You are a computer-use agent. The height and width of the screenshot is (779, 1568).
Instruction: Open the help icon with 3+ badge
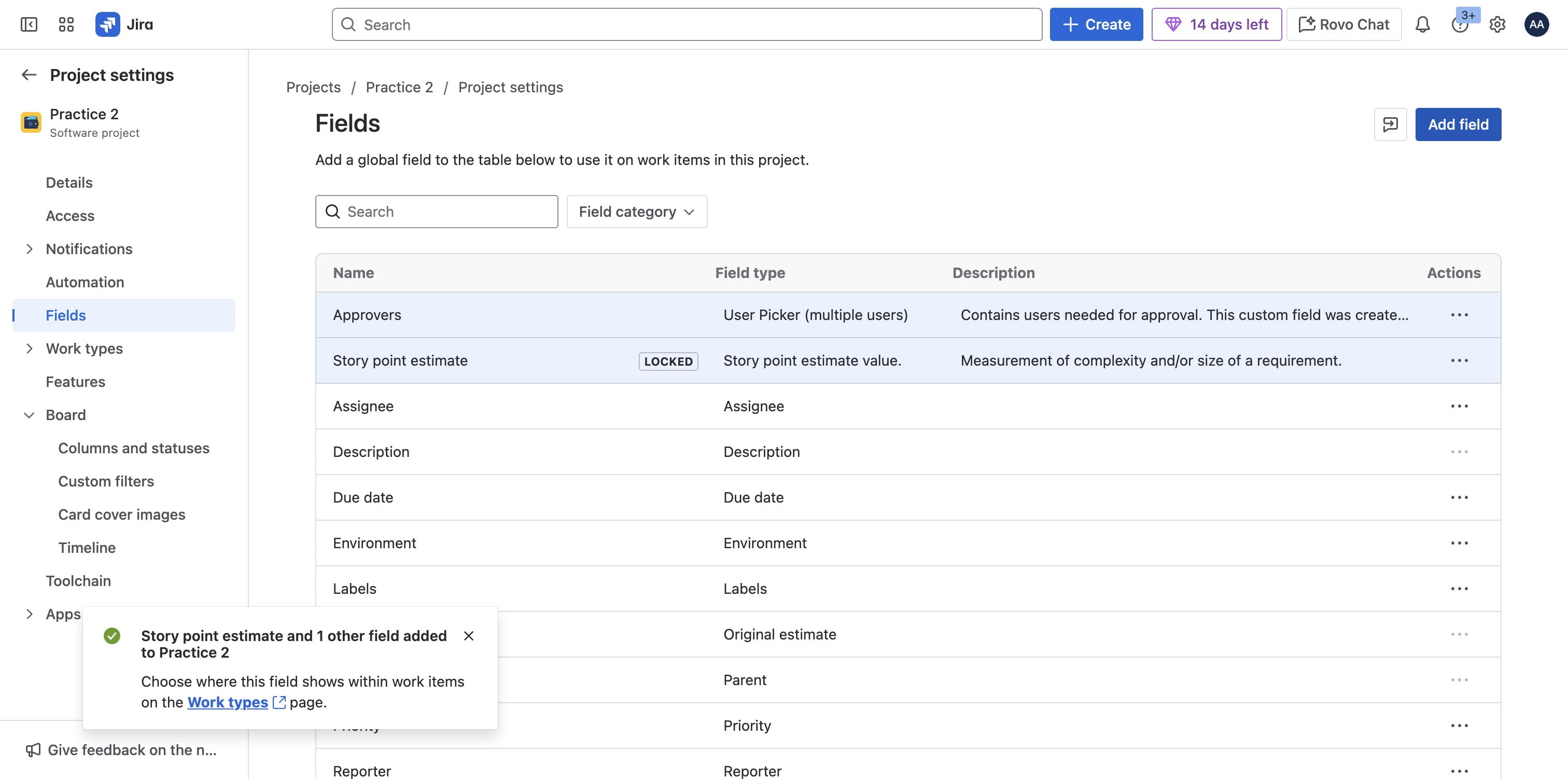(1460, 24)
